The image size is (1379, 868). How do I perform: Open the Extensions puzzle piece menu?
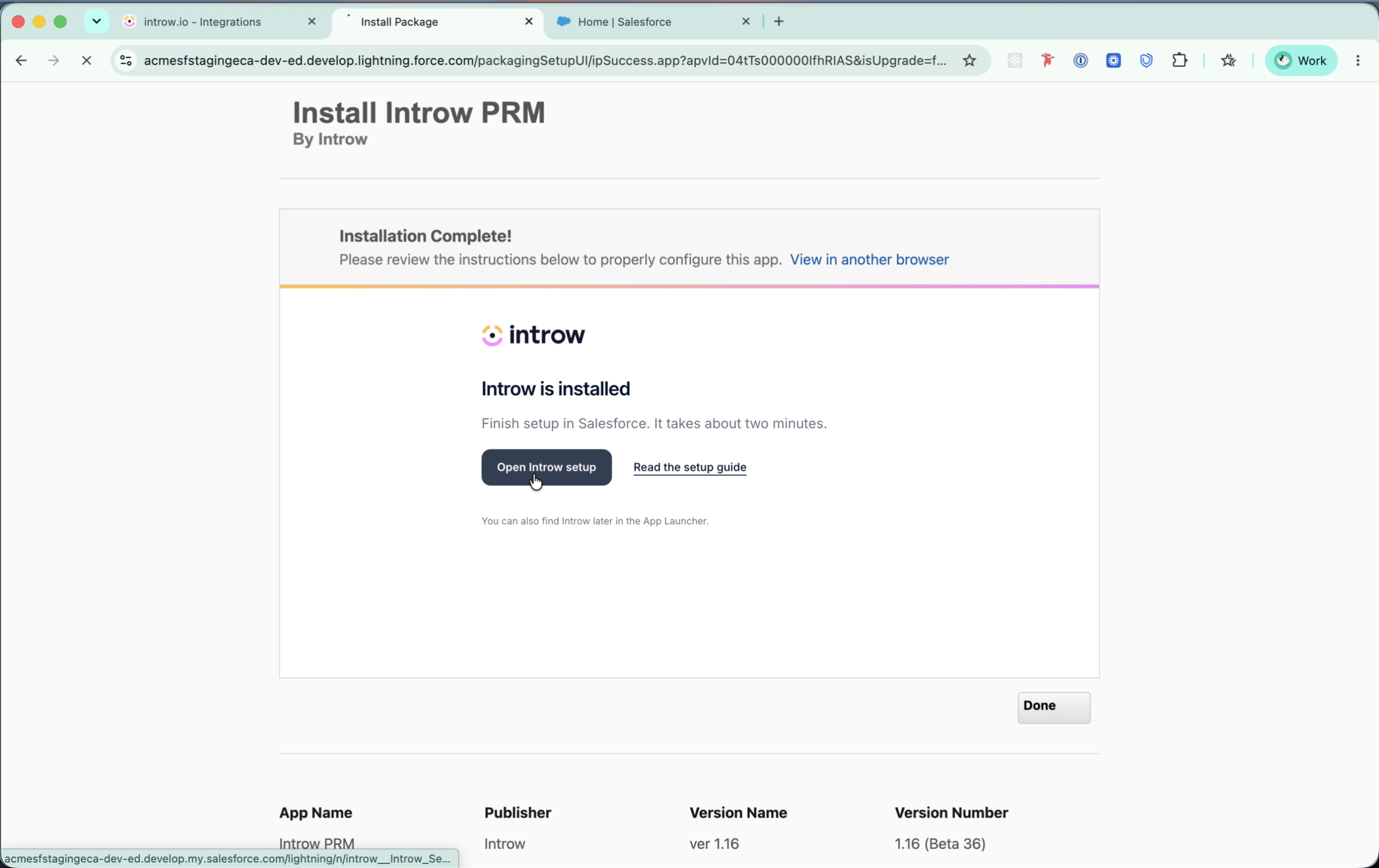pos(1180,61)
